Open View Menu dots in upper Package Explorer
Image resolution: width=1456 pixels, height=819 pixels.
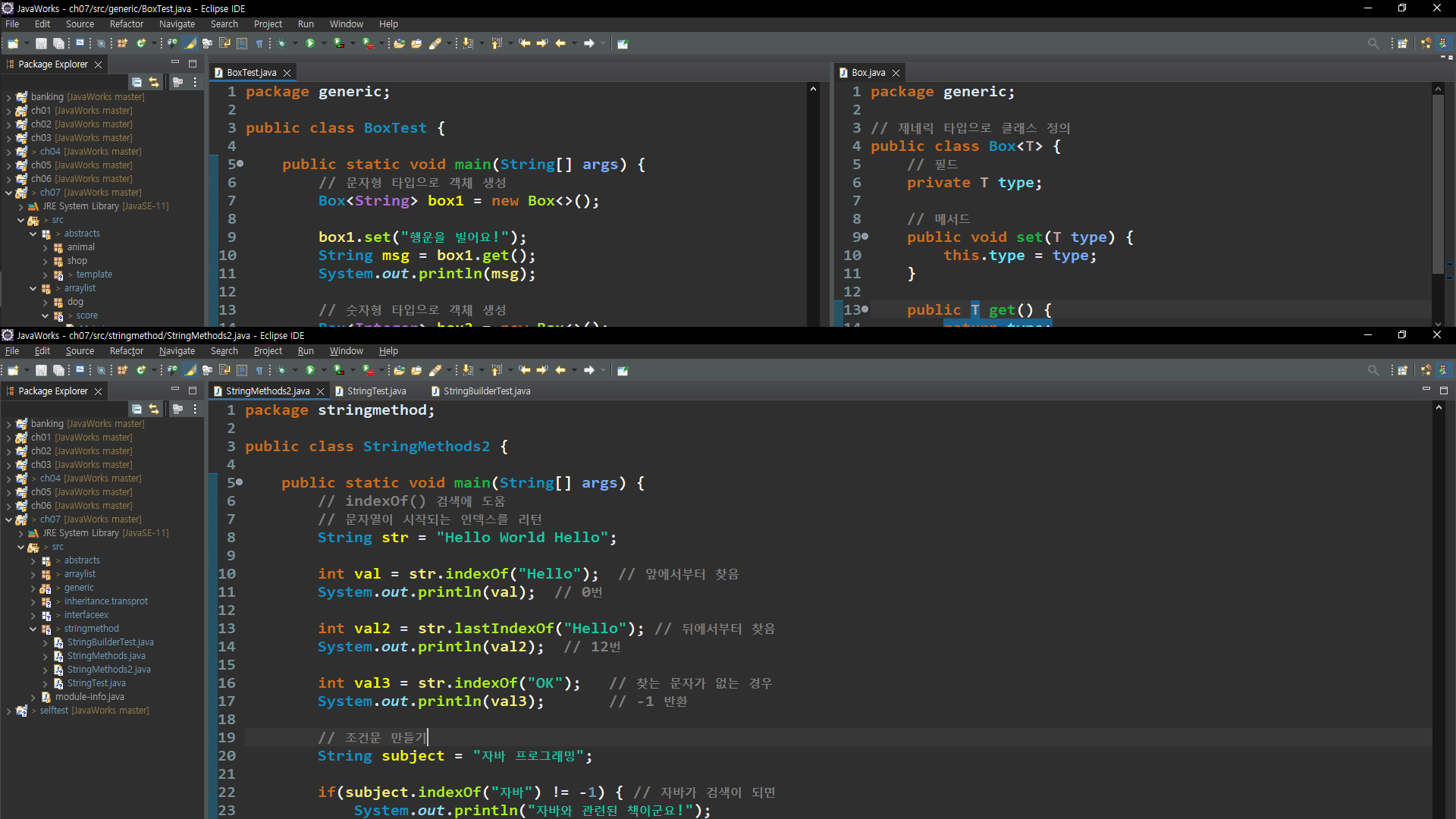(x=195, y=82)
